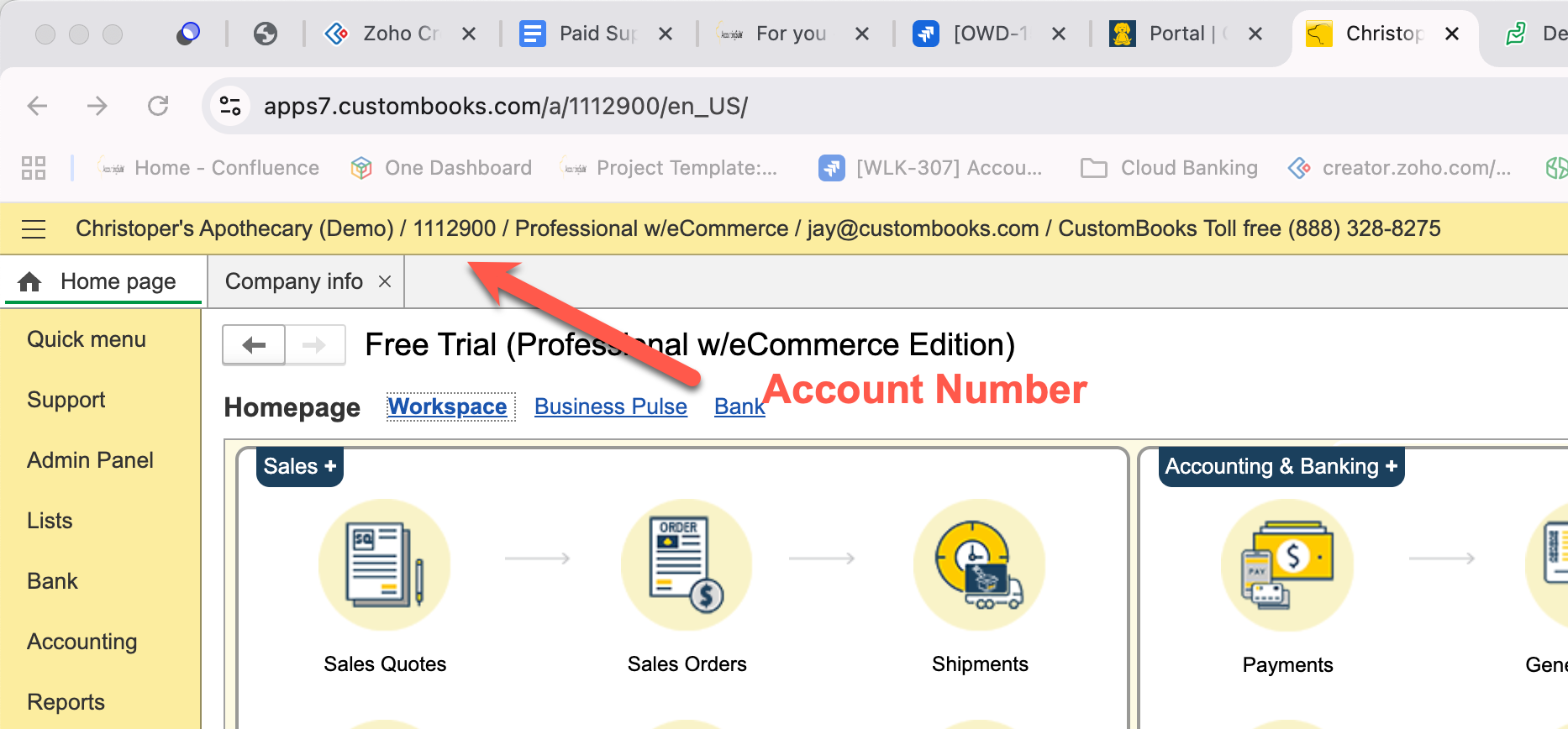Click the Business Pulse link
Image resolution: width=1568 pixels, height=729 pixels.
pyautogui.click(x=611, y=406)
